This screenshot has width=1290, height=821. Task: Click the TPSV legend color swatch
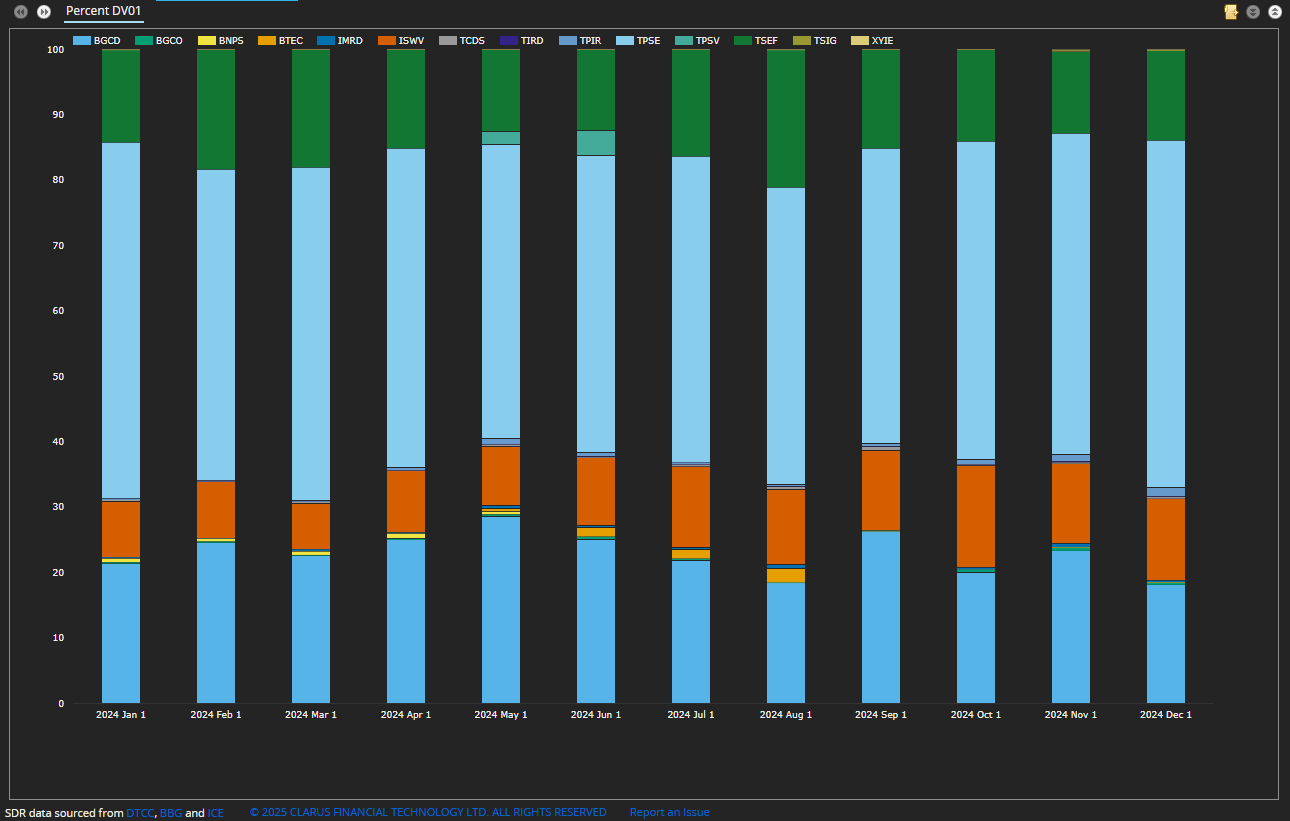point(684,41)
